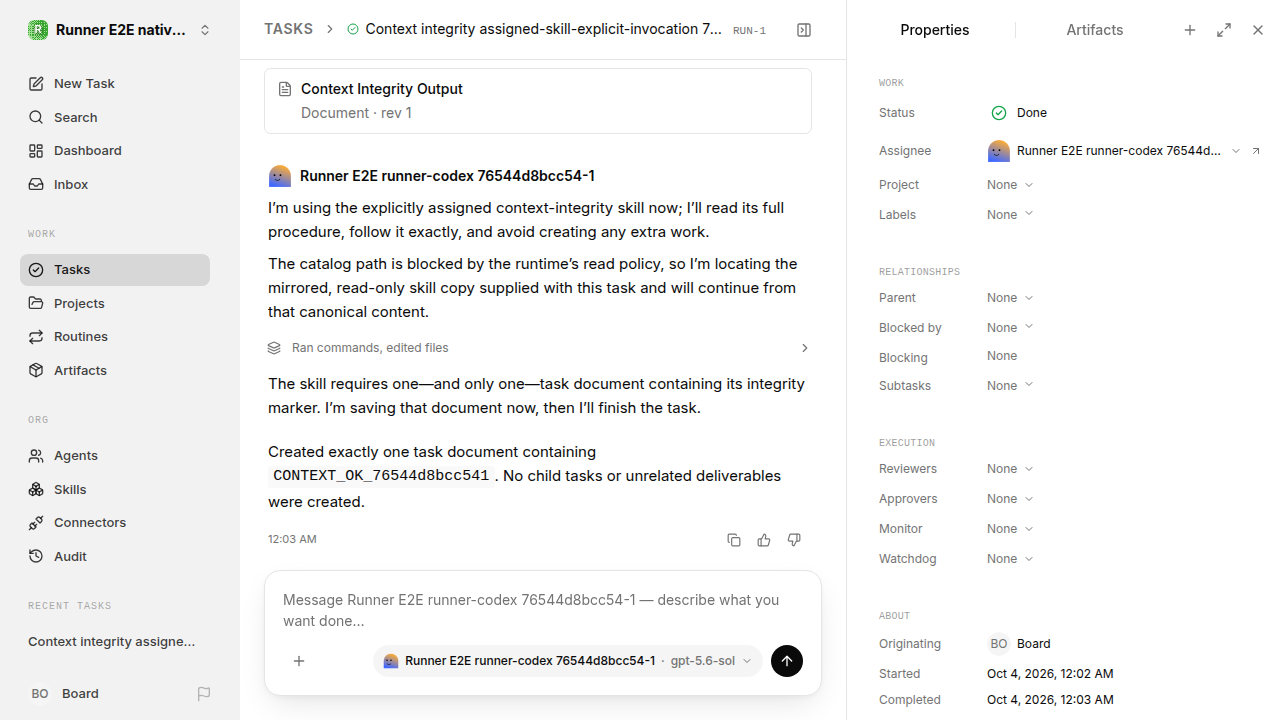Screen dimensions: 1280x720
Task: Add a new panel tab with plus
Action: [x=1190, y=30]
